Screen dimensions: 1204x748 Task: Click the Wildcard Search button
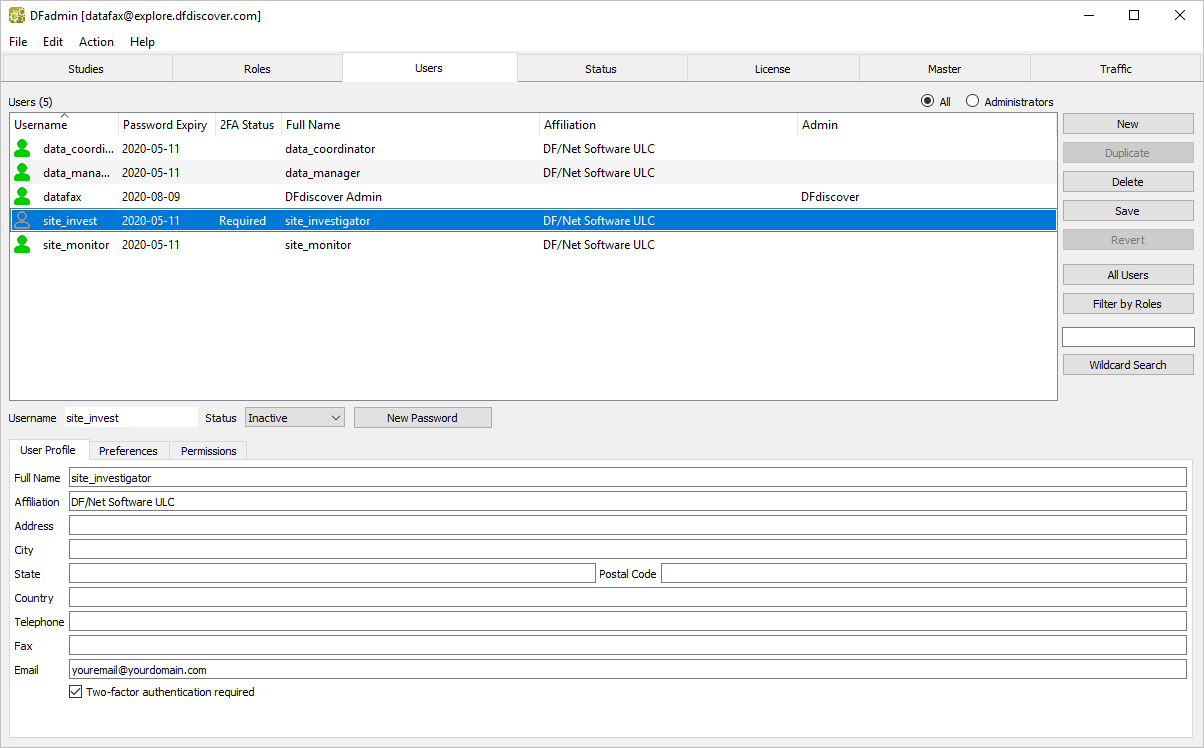[x=1127, y=365]
